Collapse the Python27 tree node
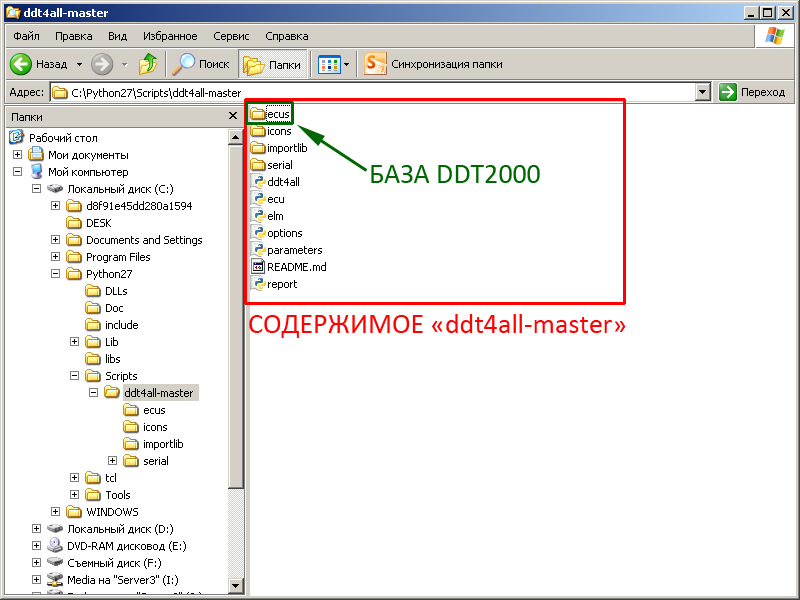800x600 pixels. 55,273
